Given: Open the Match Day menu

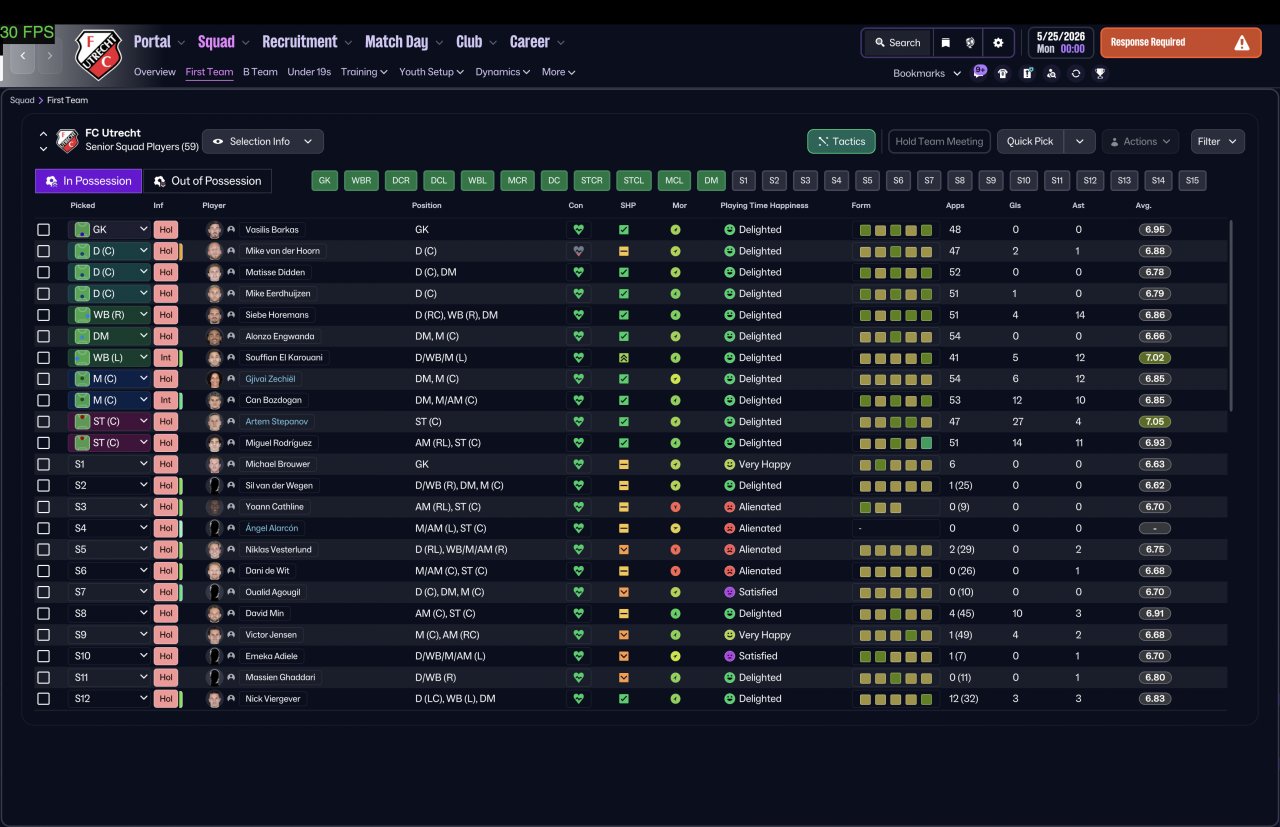Looking at the screenshot, I should pos(404,42).
